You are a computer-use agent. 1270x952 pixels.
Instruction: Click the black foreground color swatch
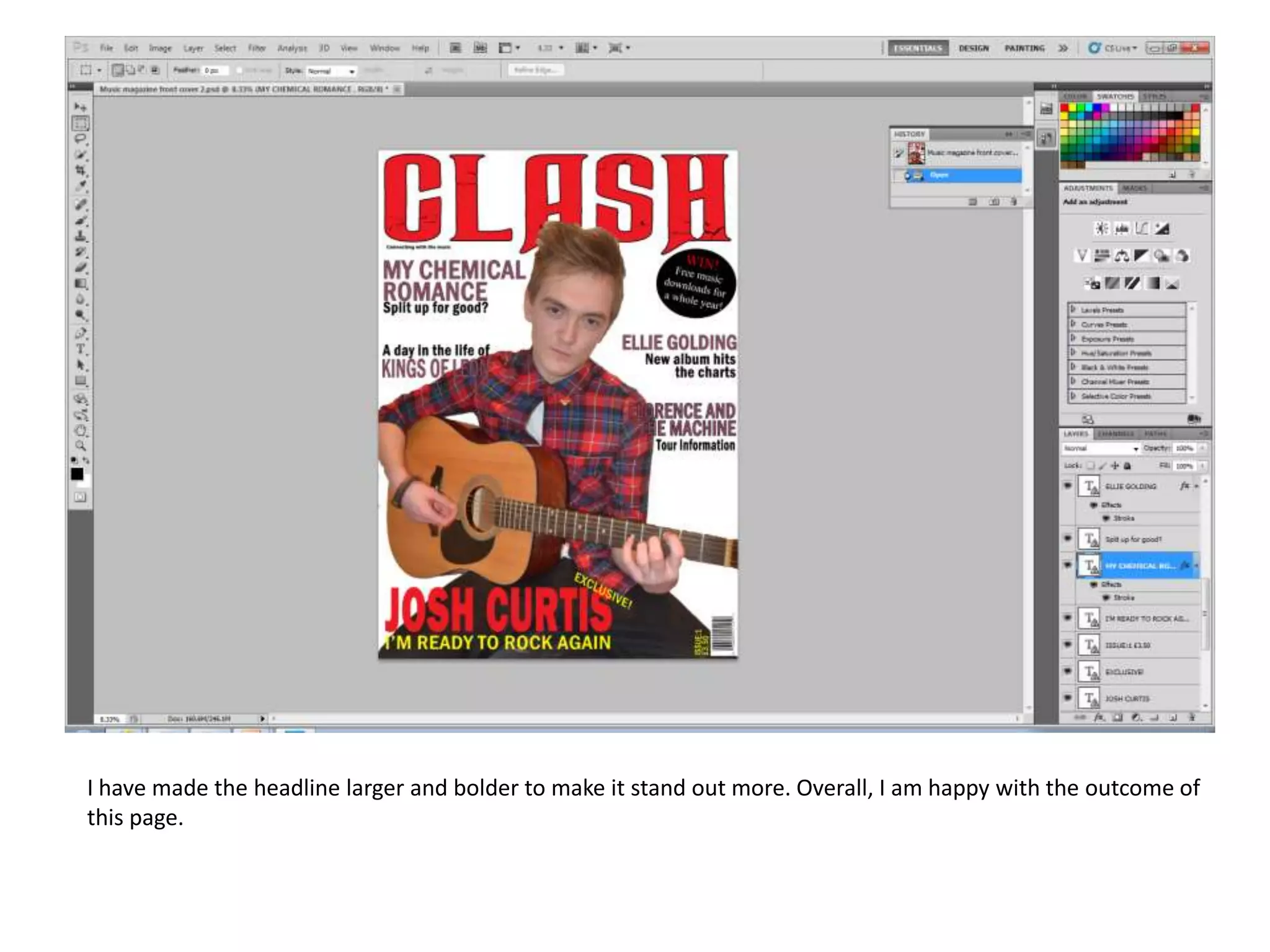point(77,474)
